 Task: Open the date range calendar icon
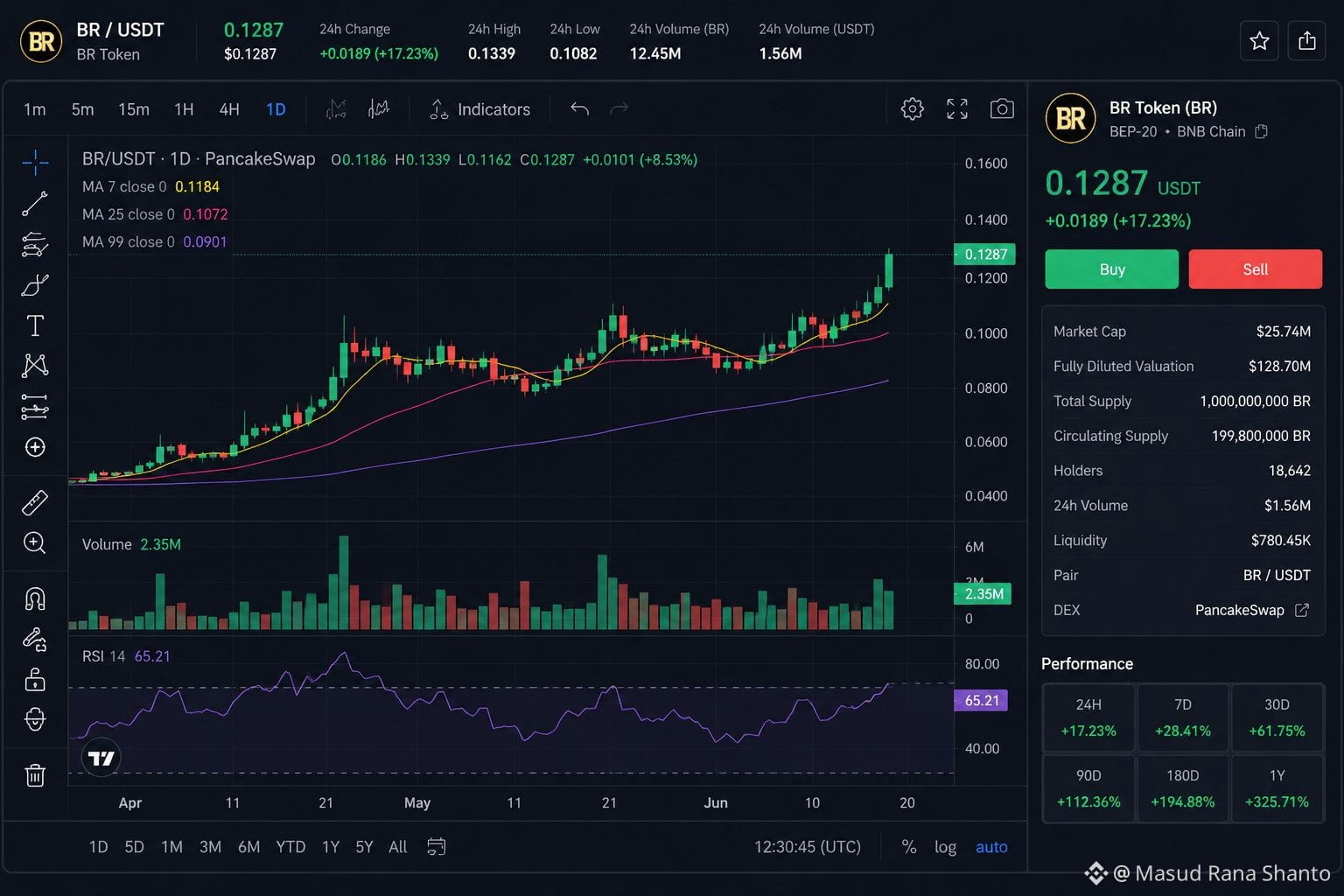click(436, 847)
